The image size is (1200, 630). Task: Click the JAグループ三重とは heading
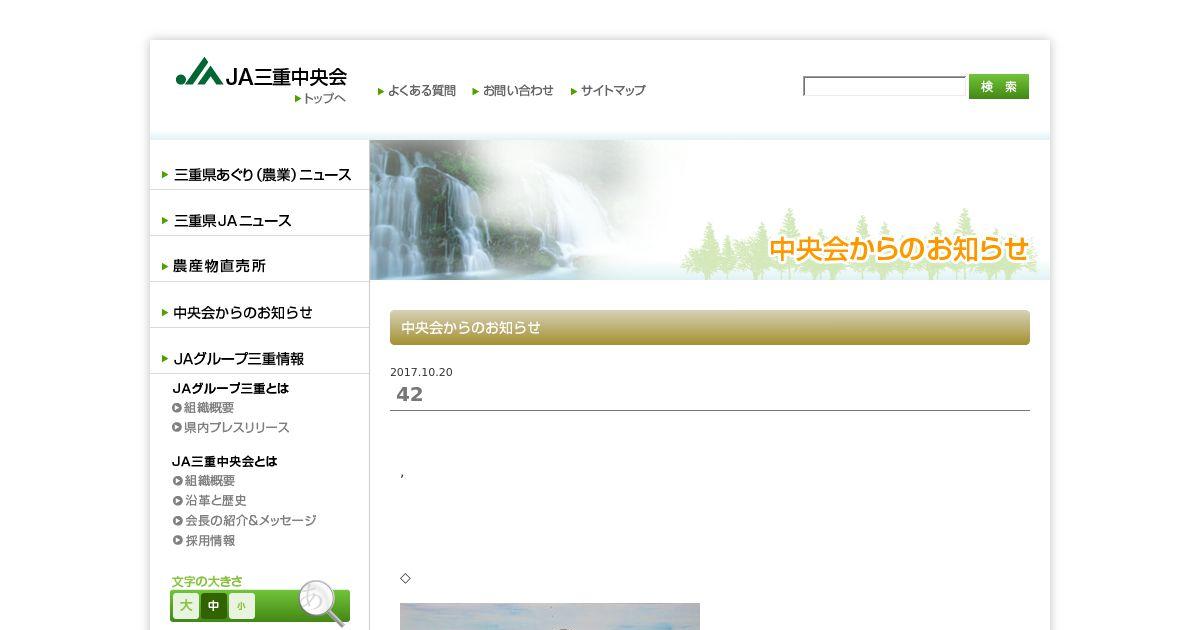[x=230, y=388]
